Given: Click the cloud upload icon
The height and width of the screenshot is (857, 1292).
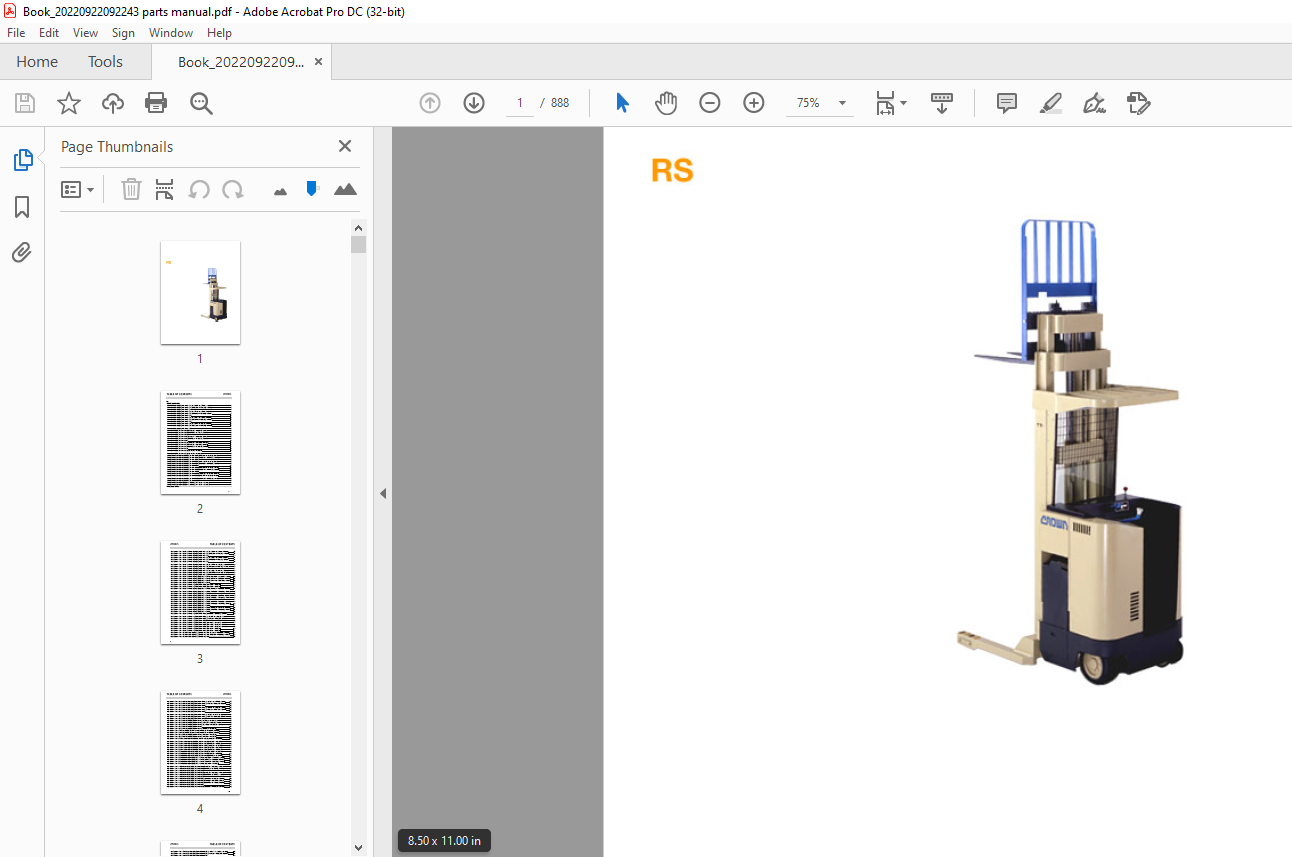Looking at the screenshot, I should click(113, 103).
